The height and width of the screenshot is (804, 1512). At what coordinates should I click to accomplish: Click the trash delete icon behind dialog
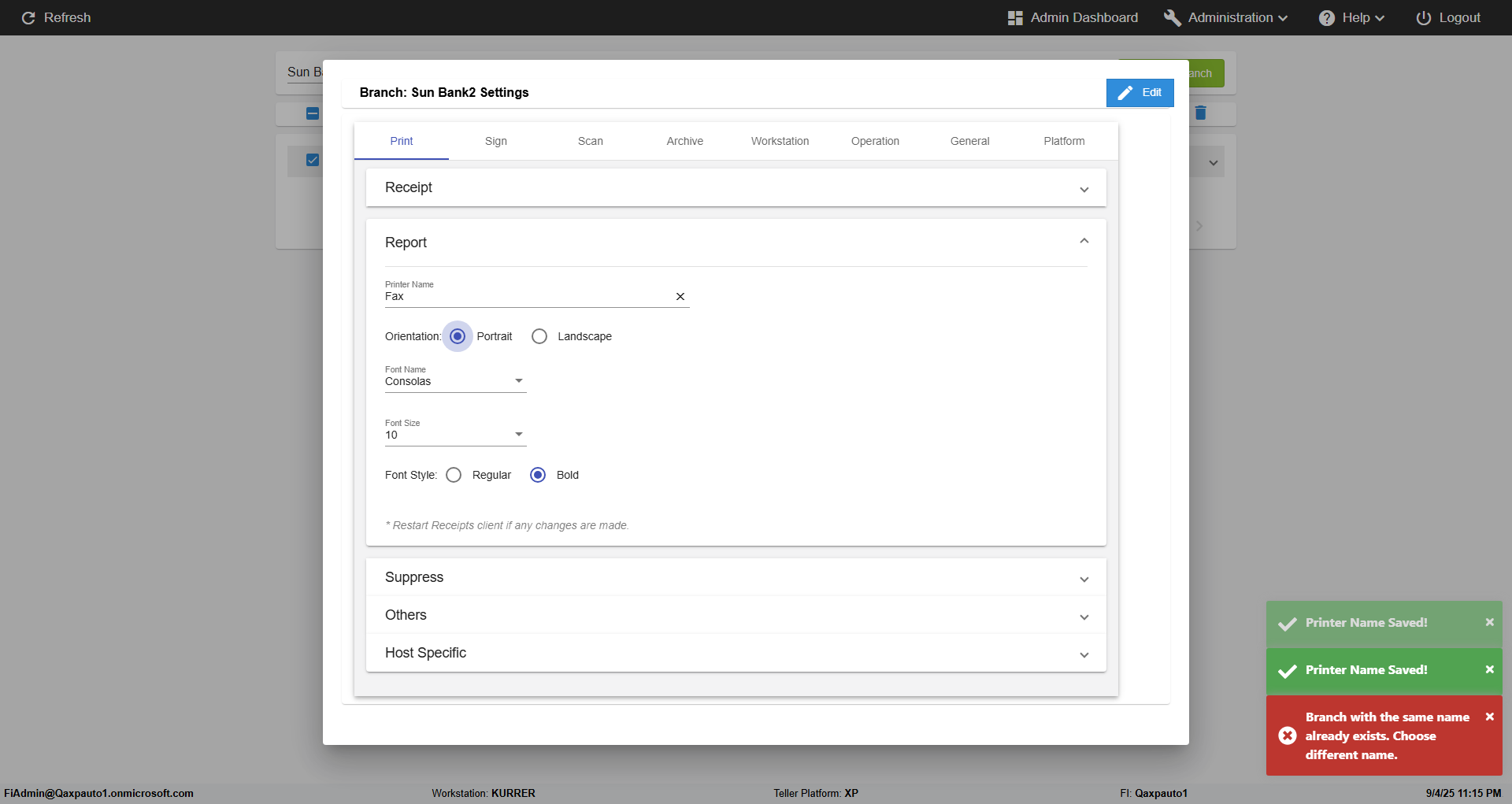[1200, 113]
